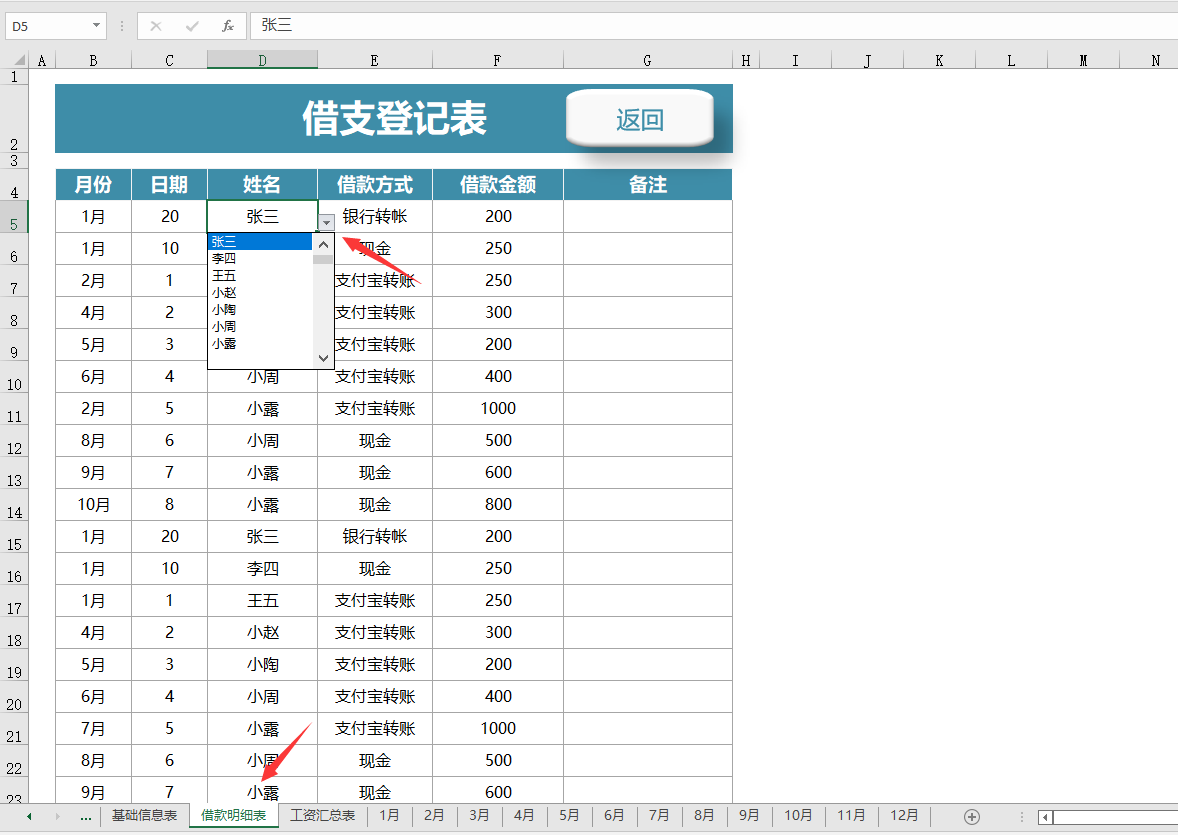Select the 800 amount cell
The image size is (1178, 835).
pyautogui.click(x=498, y=504)
